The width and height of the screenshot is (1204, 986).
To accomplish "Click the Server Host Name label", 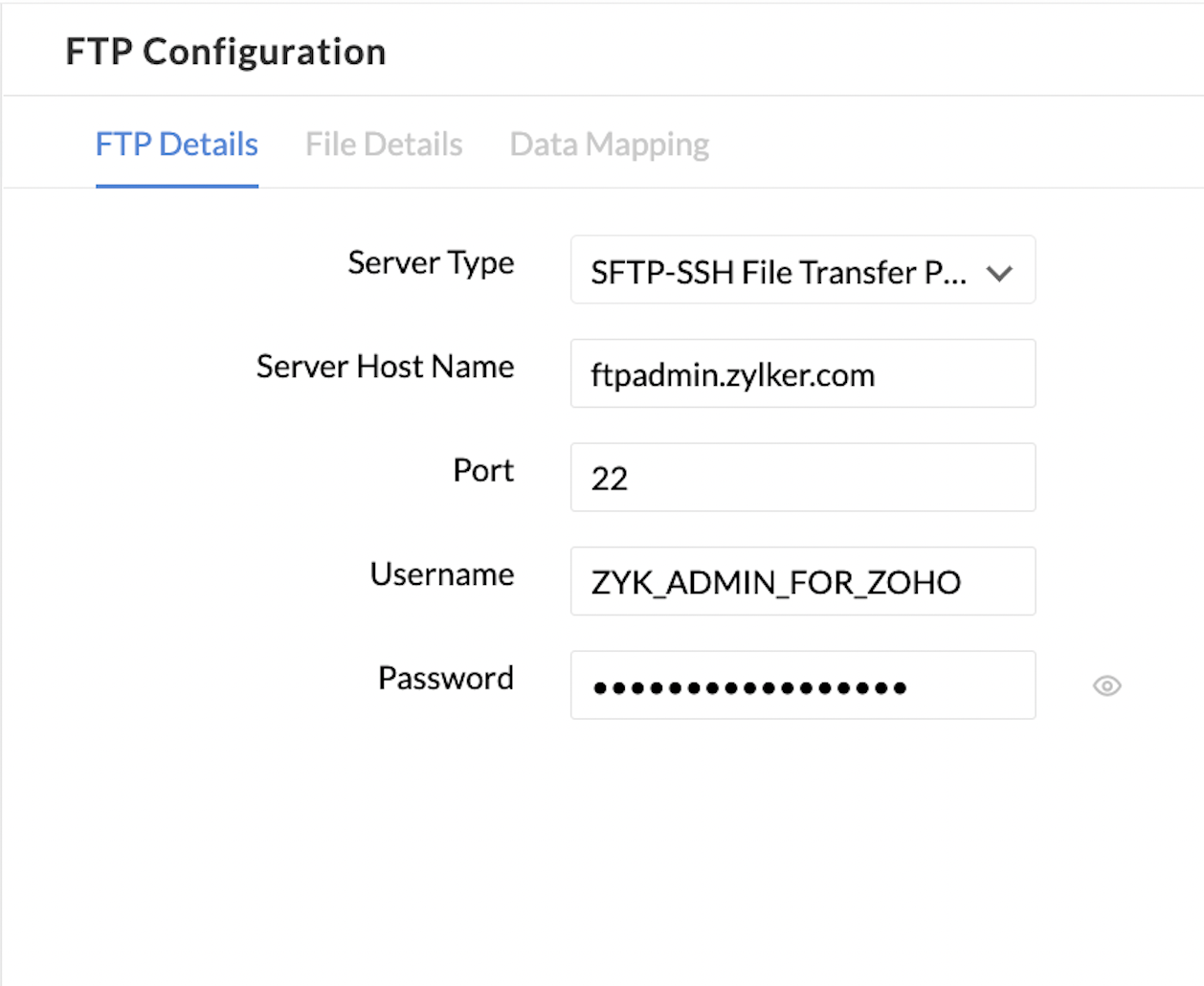I will click(x=385, y=367).
